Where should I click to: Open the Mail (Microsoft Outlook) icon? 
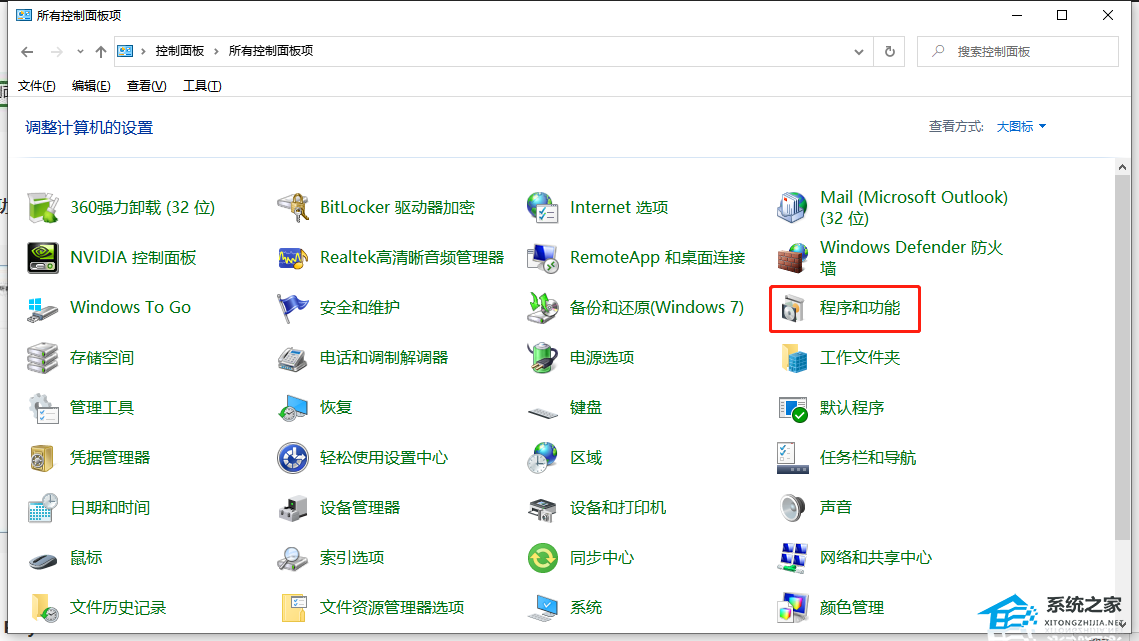[793, 208]
